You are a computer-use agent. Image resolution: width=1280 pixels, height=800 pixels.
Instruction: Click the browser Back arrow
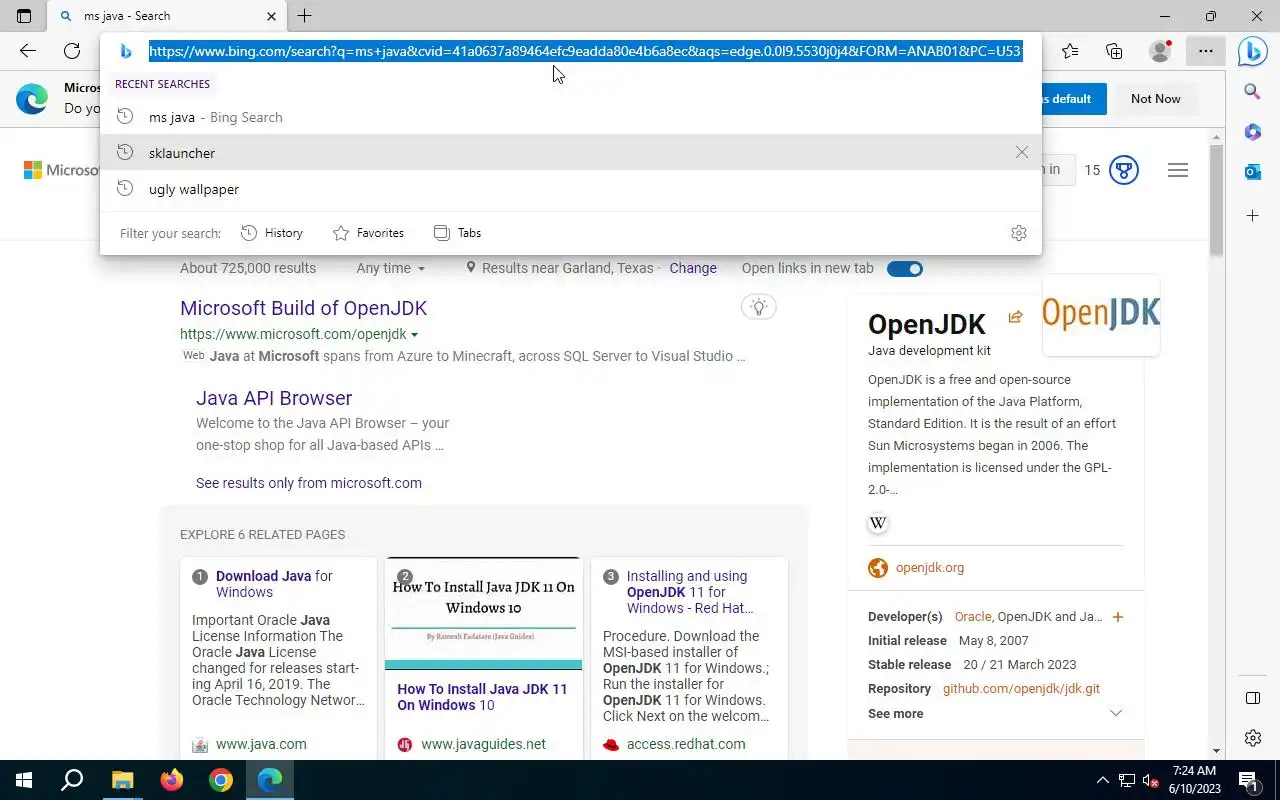click(28, 51)
